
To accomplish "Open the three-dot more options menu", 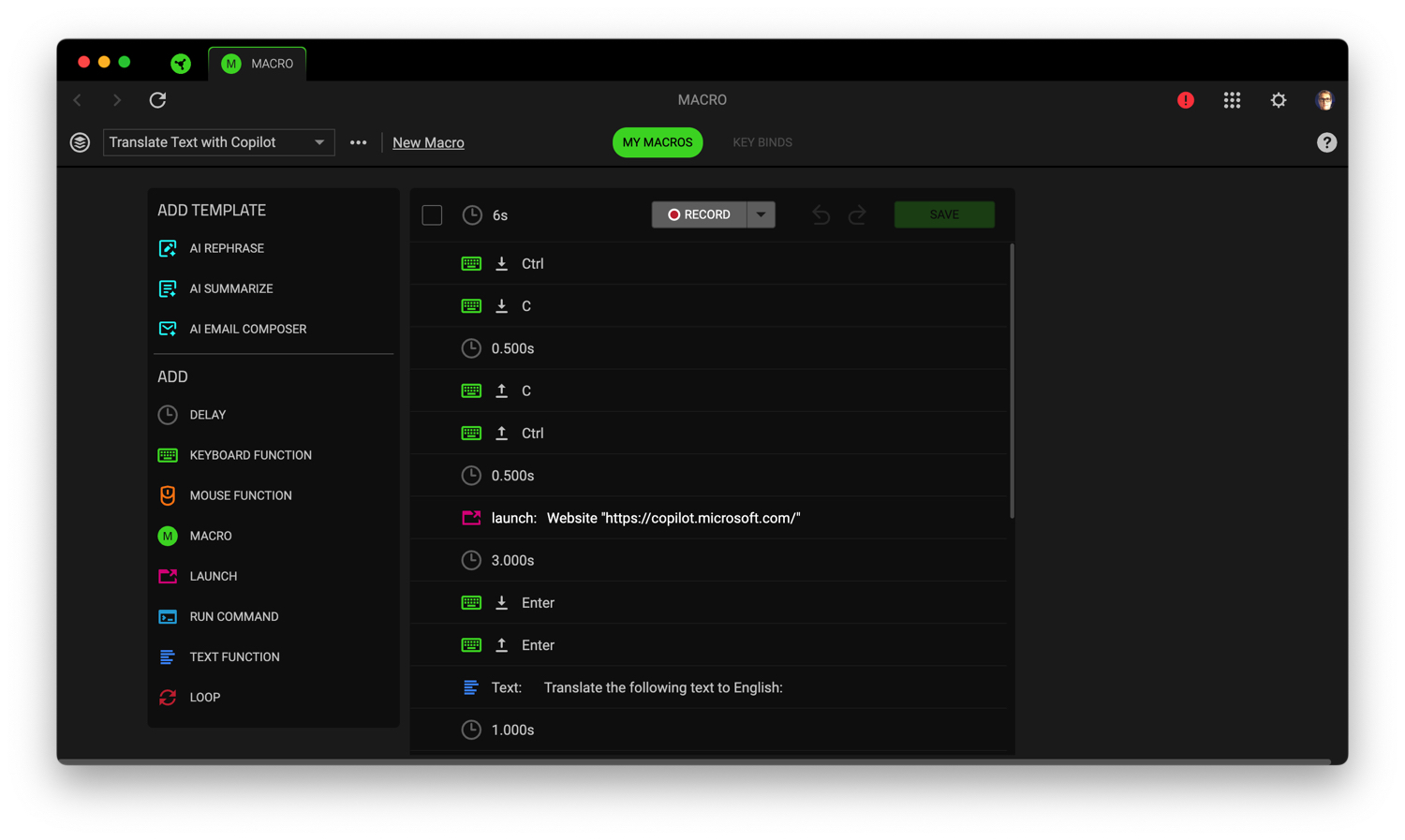I will [x=358, y=142].
